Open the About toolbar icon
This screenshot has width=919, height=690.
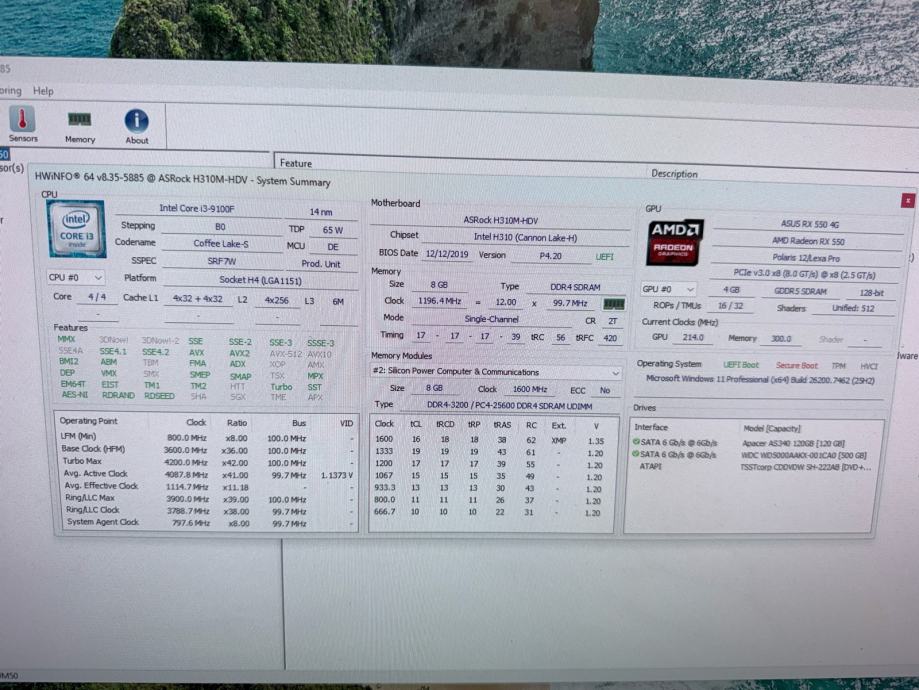[137, 127]
